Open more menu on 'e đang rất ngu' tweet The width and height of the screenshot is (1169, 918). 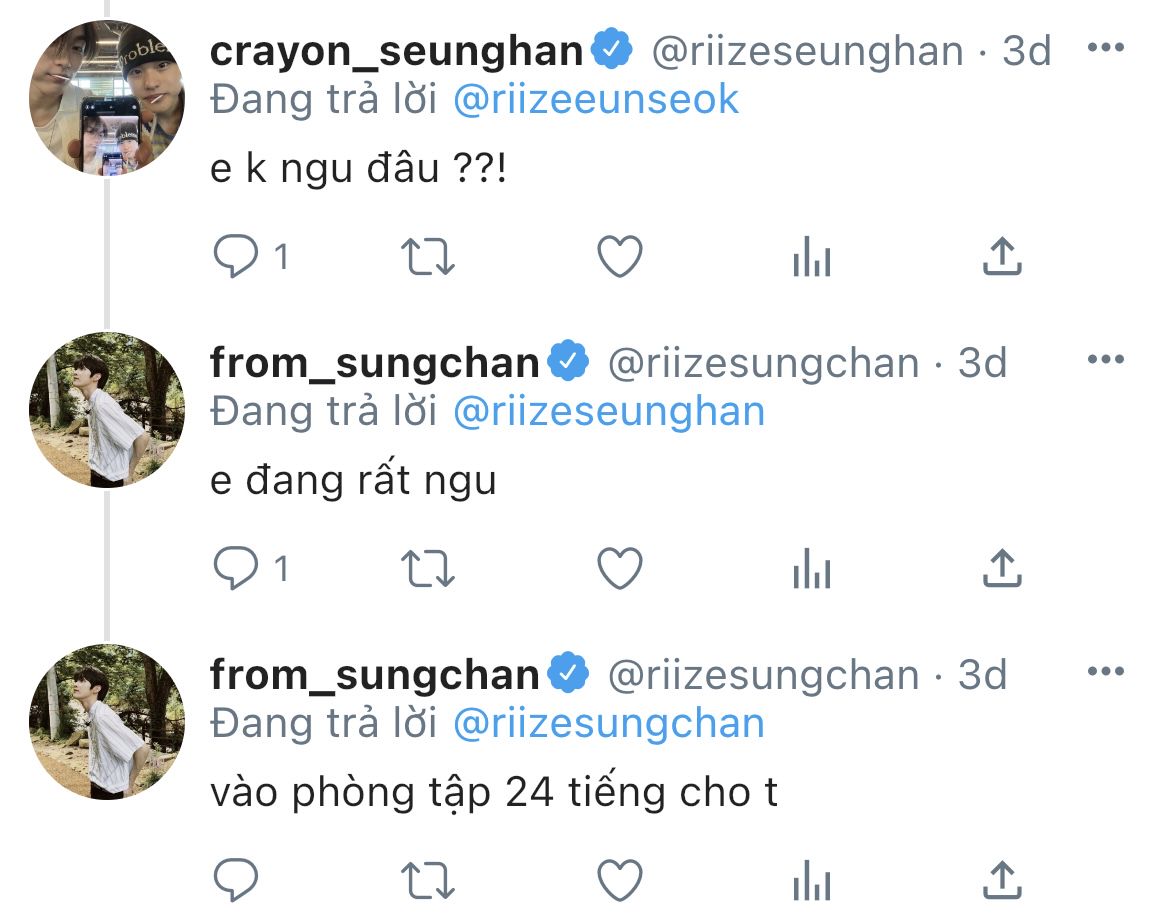pyautogui.click(x=1106, y=359)
